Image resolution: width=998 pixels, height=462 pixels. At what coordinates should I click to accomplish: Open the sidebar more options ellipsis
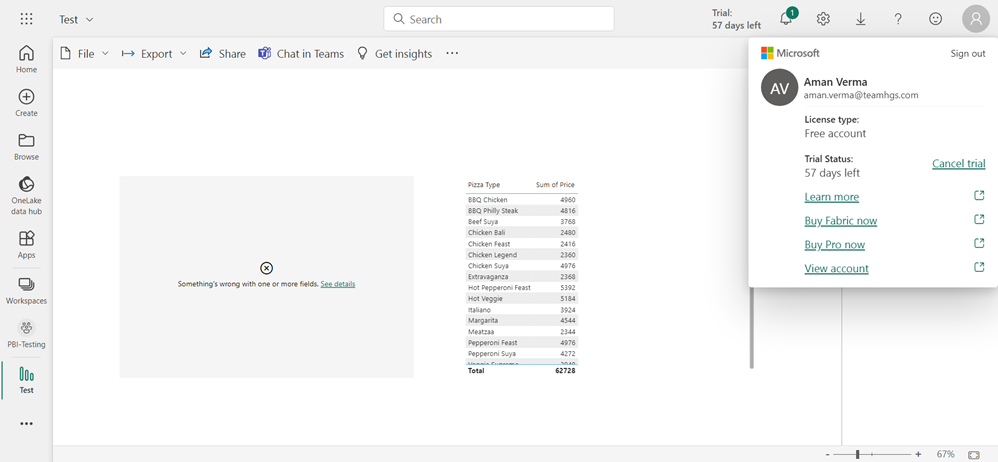tap(26, 423)
